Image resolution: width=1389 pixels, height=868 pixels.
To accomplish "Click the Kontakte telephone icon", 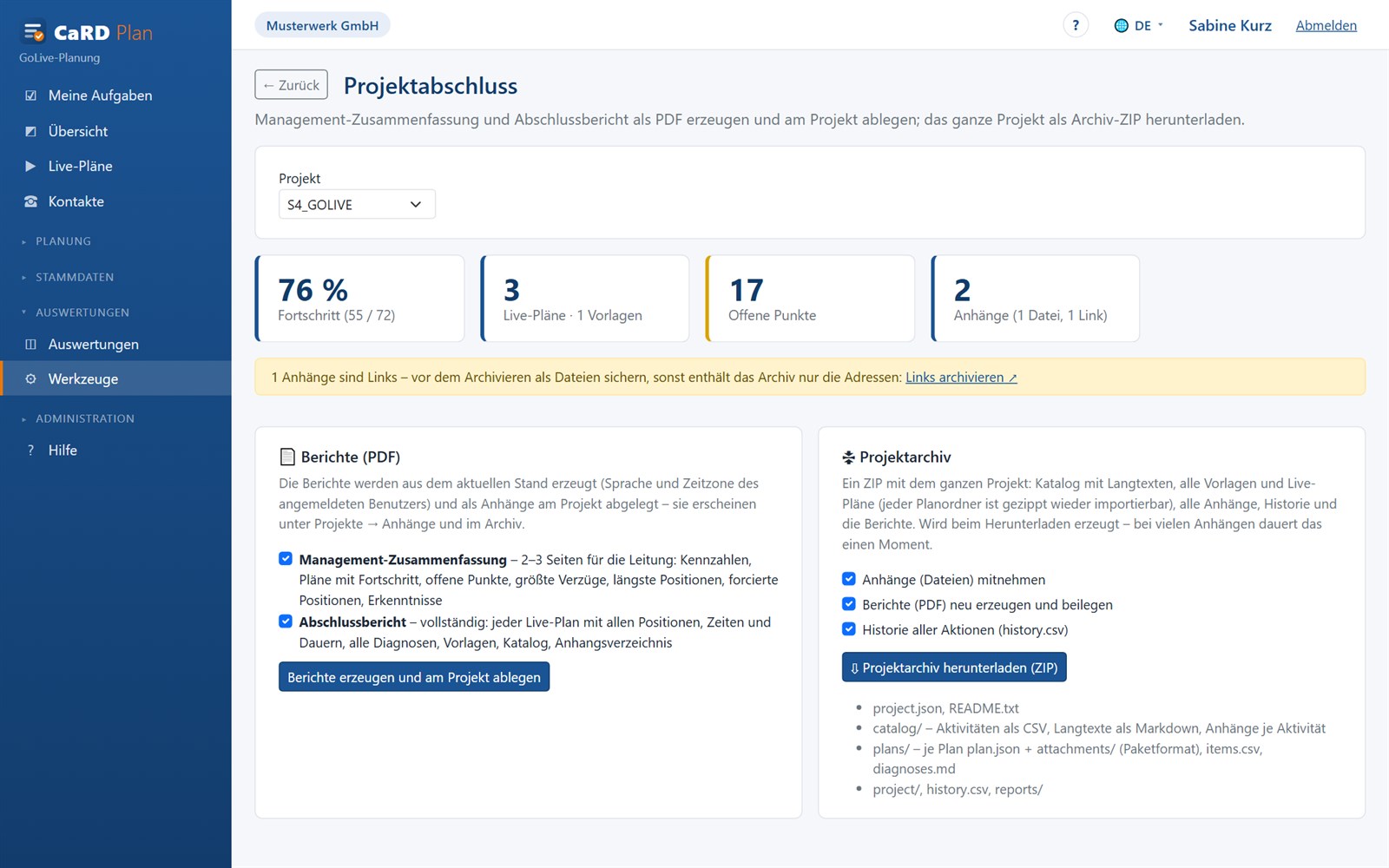I will point(31,201).
